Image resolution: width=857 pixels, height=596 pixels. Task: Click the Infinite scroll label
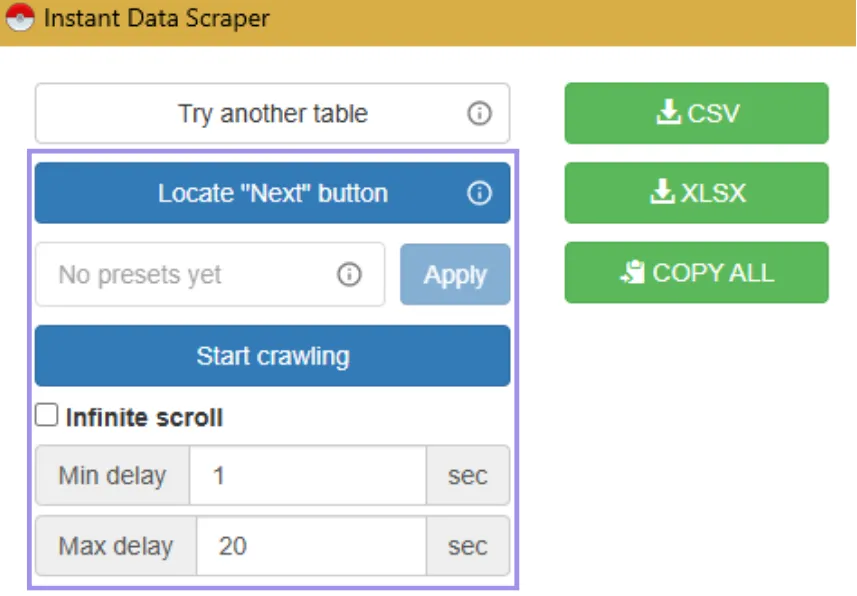point(144,417)
